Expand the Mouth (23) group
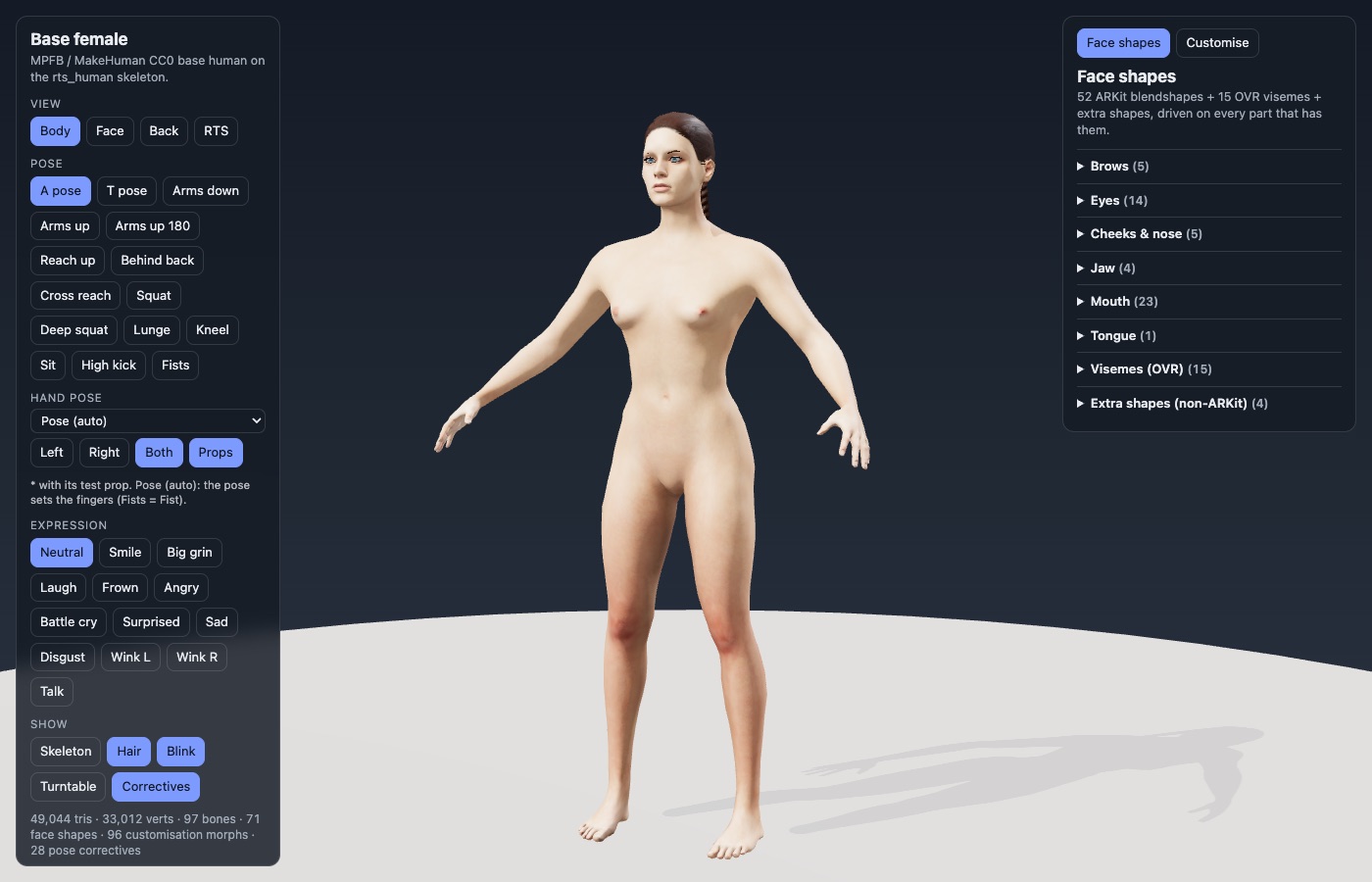This screenshot has height=882, width=1372. pos(1209,302)
